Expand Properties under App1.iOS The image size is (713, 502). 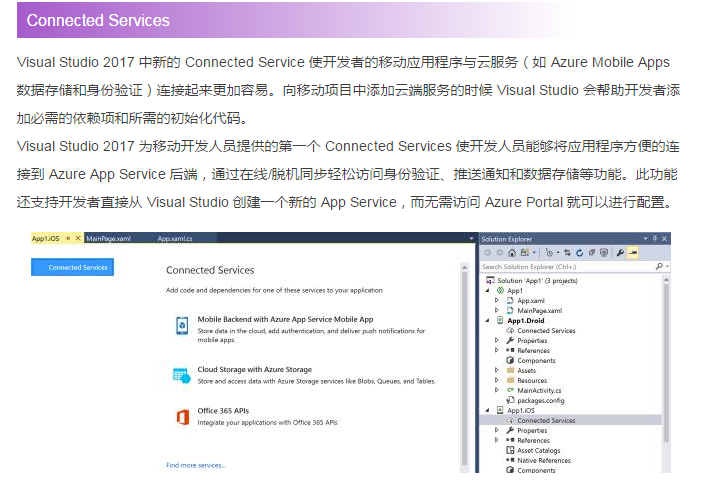[x=497, y=430]
